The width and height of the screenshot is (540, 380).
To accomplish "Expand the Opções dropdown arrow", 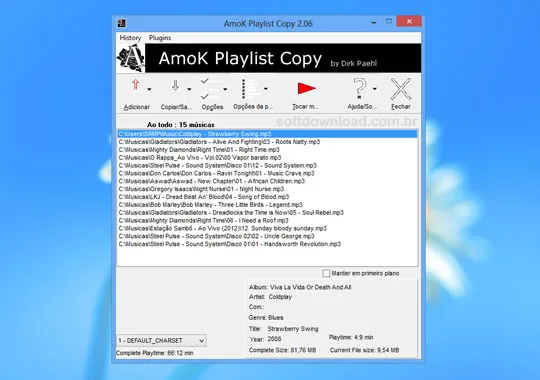I will [225, 89].
